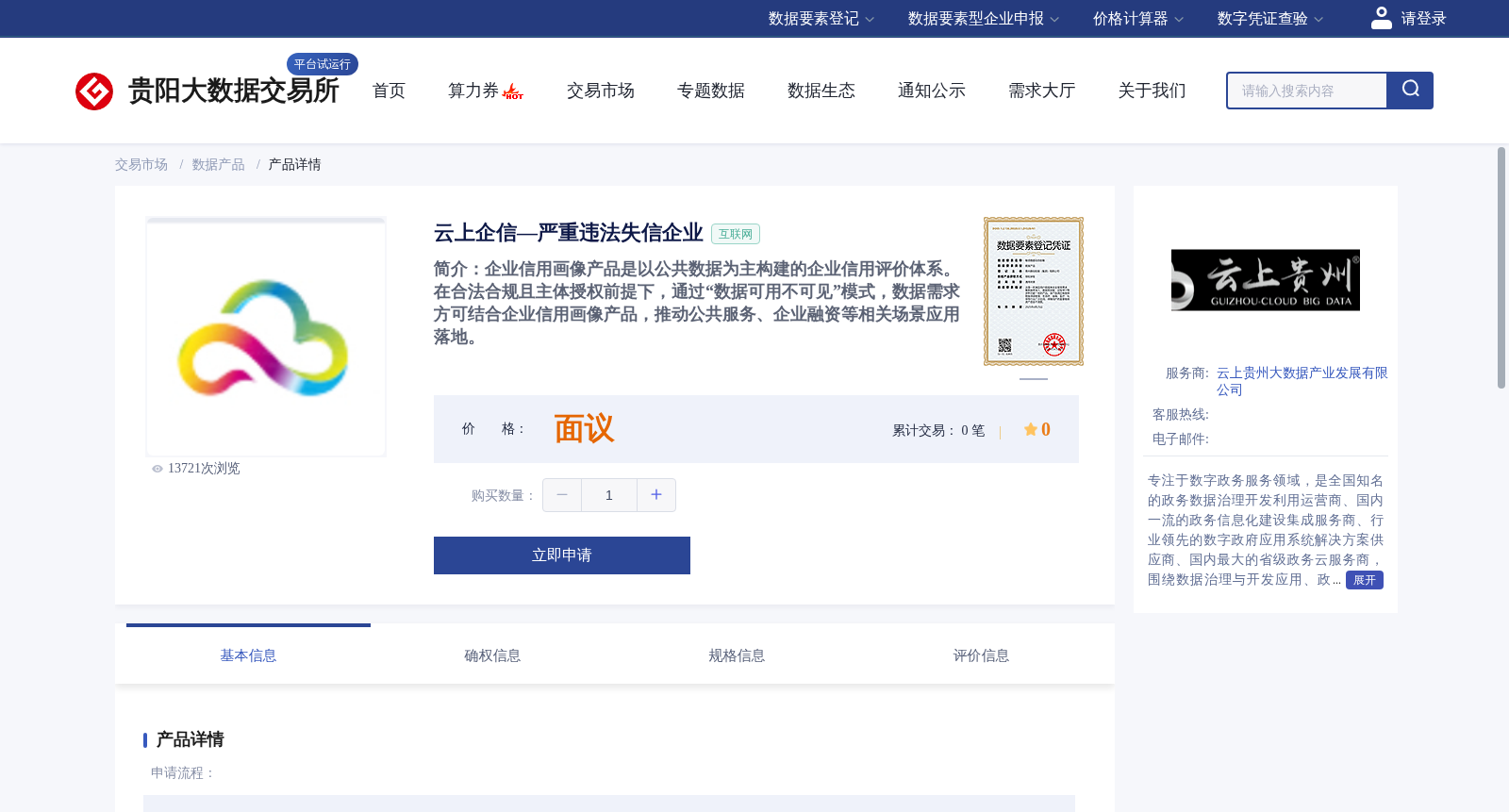The width and height of the screenshot is (1509, 812).
Task: Click 请登录 to sign in
Action: click(1423, 19)
